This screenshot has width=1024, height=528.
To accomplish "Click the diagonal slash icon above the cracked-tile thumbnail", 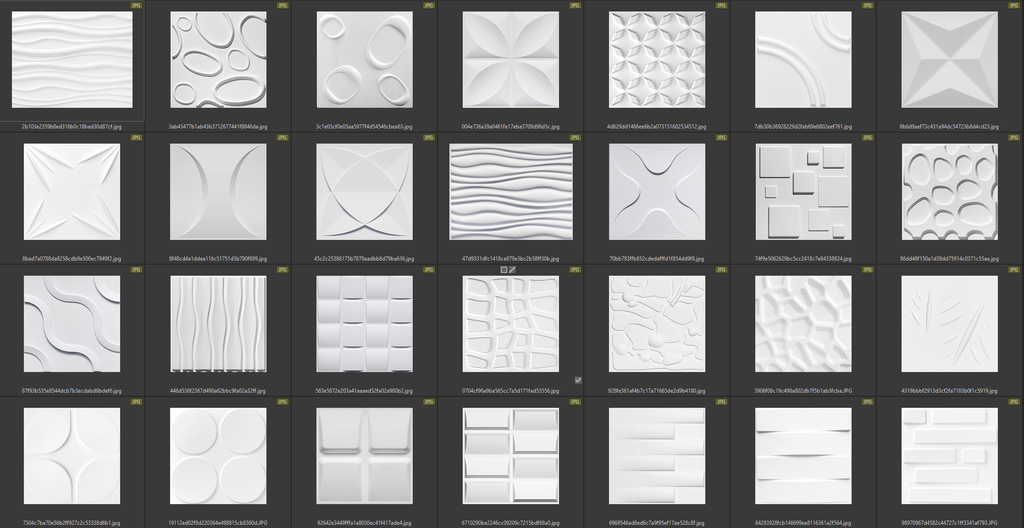I will [512, 270].
